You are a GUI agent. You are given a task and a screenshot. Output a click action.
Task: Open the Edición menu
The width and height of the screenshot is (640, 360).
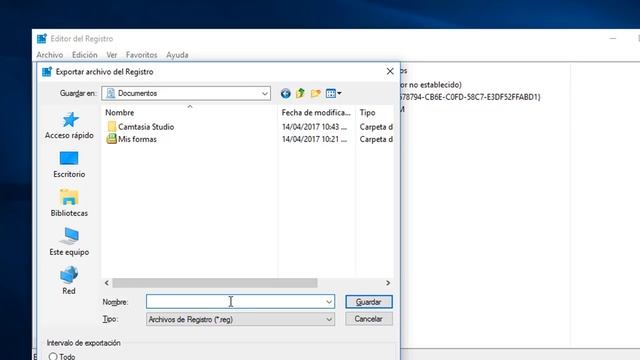click(x=84, y=55)
